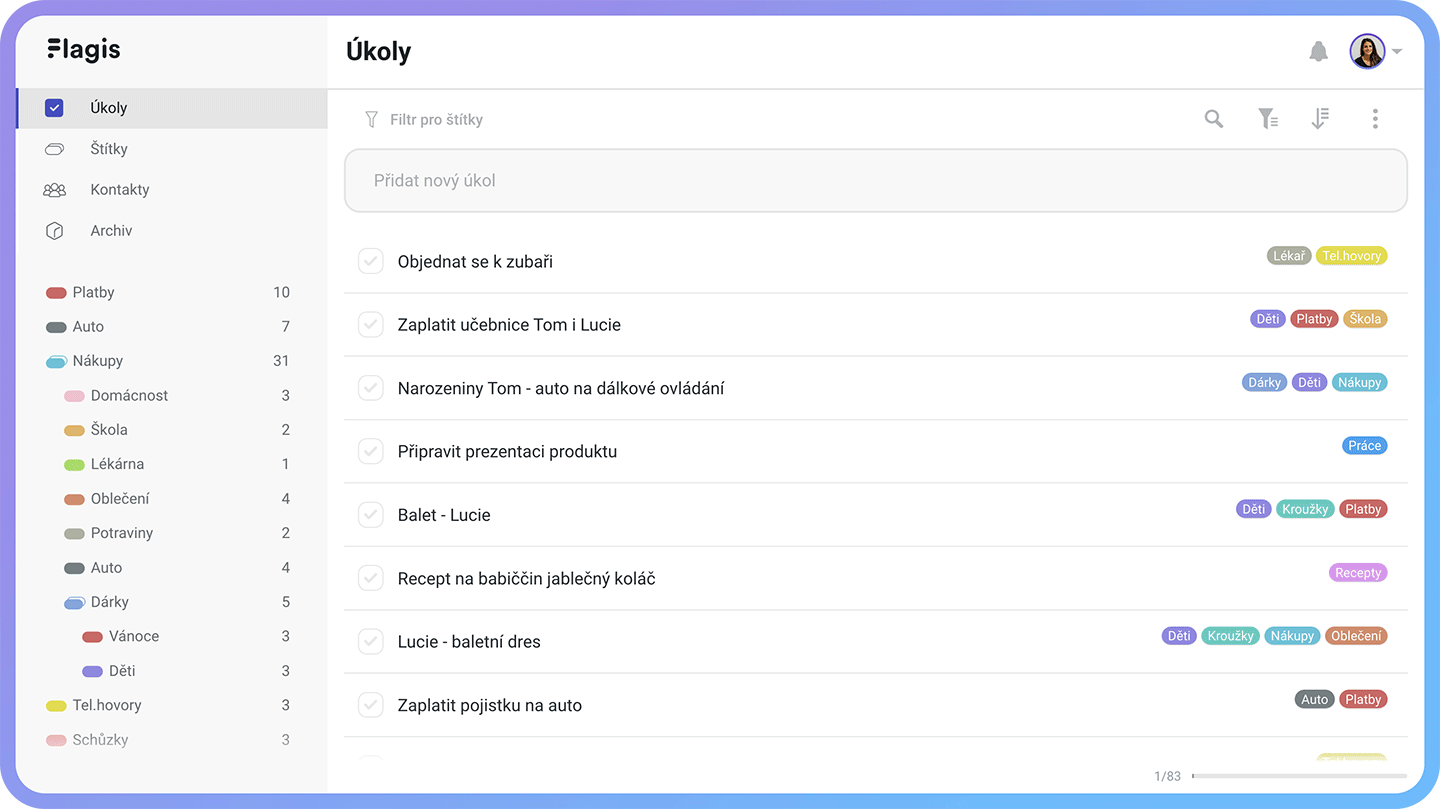Open the sort order icon
The width and height of the screenshot is (1440, 809).
click(1320, 119)
